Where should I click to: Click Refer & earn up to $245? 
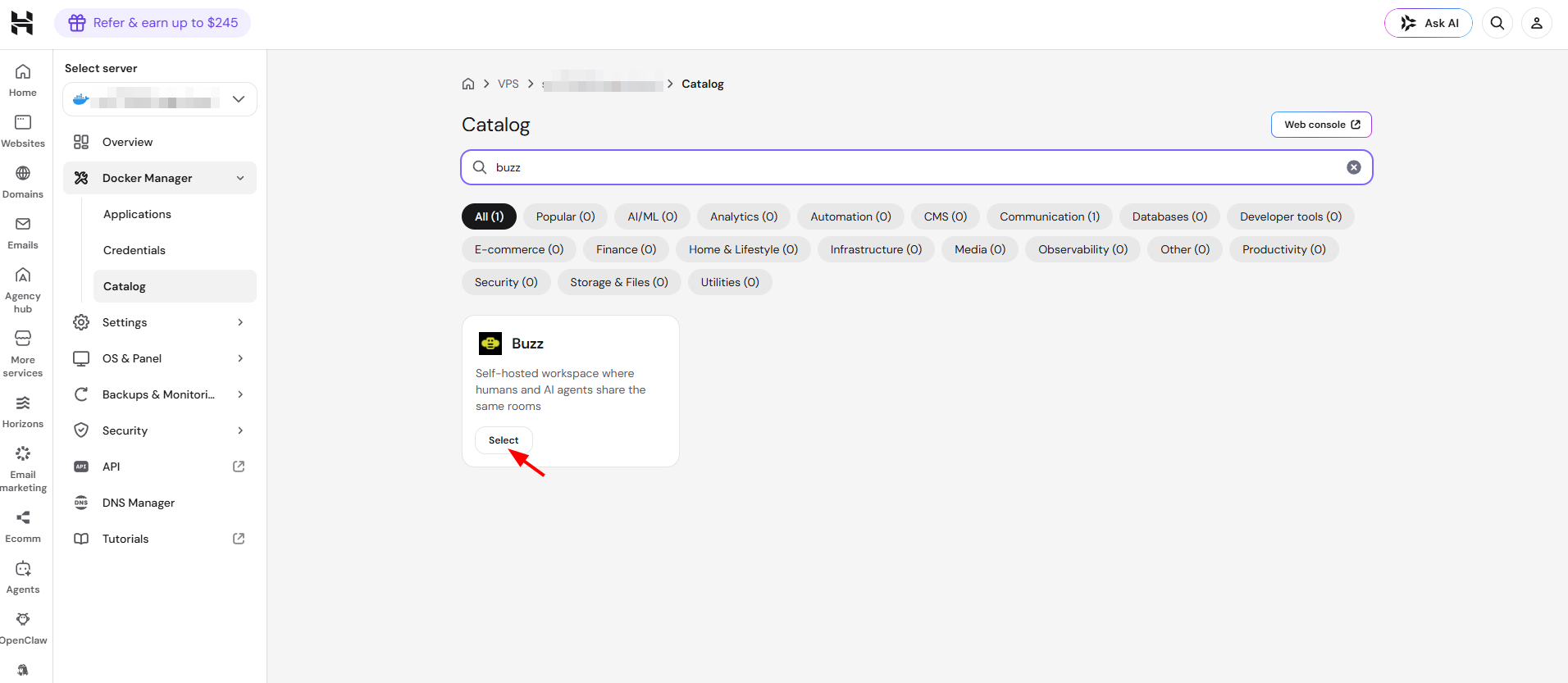click(153, 23)
